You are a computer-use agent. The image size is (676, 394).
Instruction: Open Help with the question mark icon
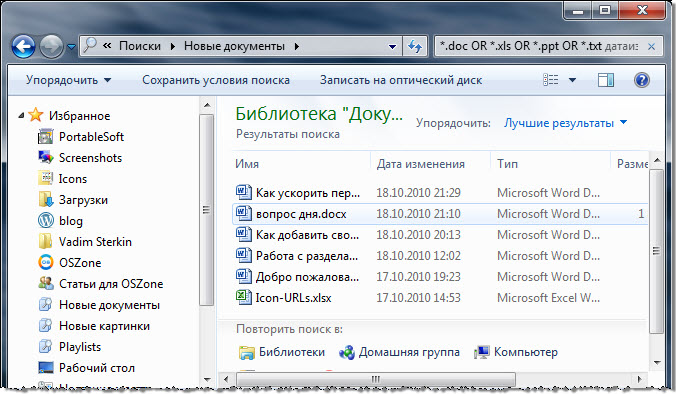(x=642, y=80)
